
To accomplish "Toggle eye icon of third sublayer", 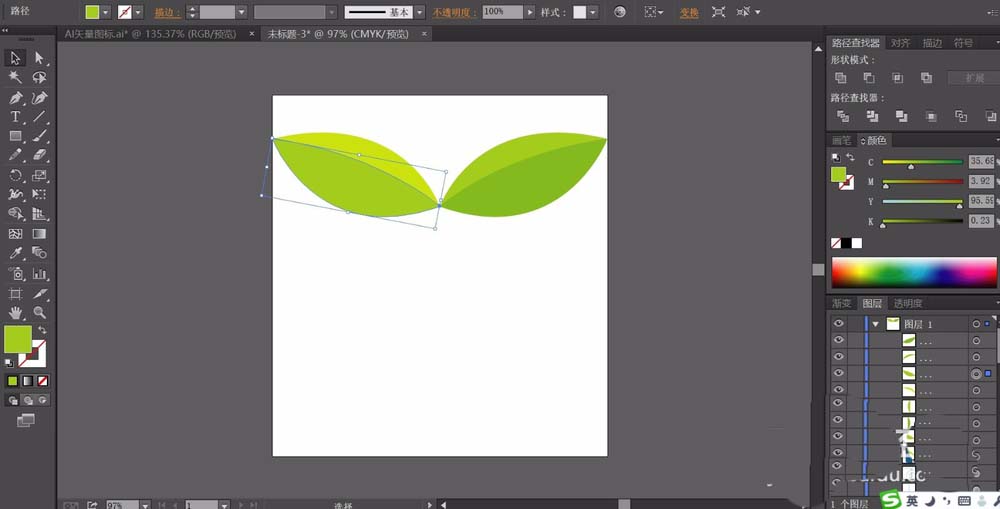I will [x=838, y=373].
